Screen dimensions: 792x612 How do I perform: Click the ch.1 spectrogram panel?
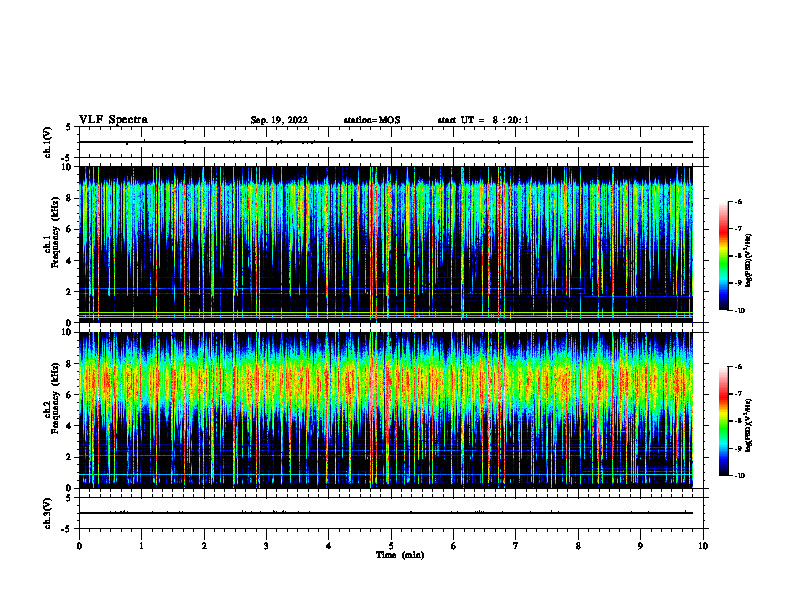(x=386, y=244)
